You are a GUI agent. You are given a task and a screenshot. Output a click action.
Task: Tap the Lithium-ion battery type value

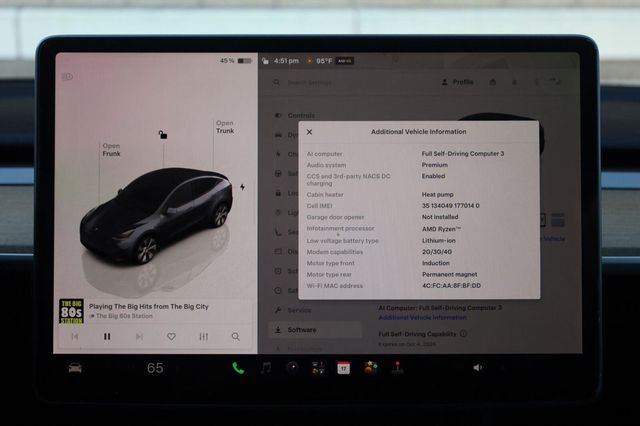[x=439, y=241]
